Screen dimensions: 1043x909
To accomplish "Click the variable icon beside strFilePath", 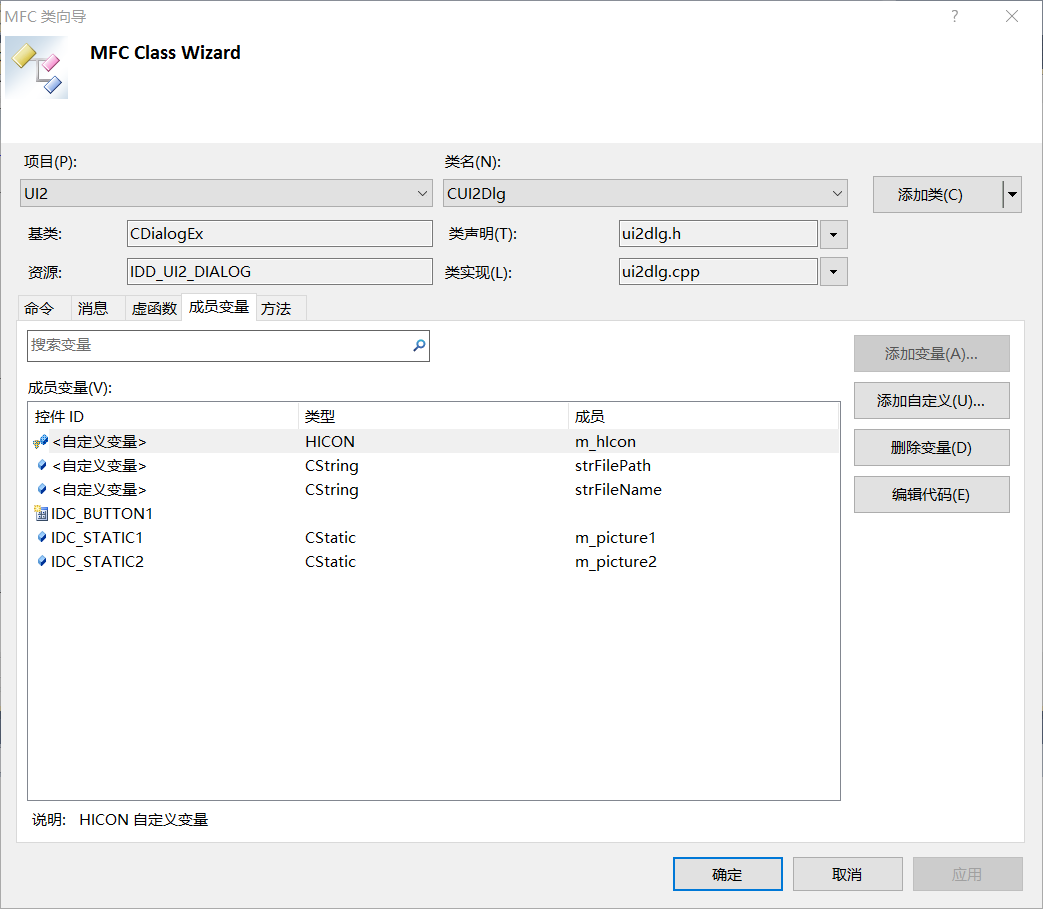I will coord(42,465).
